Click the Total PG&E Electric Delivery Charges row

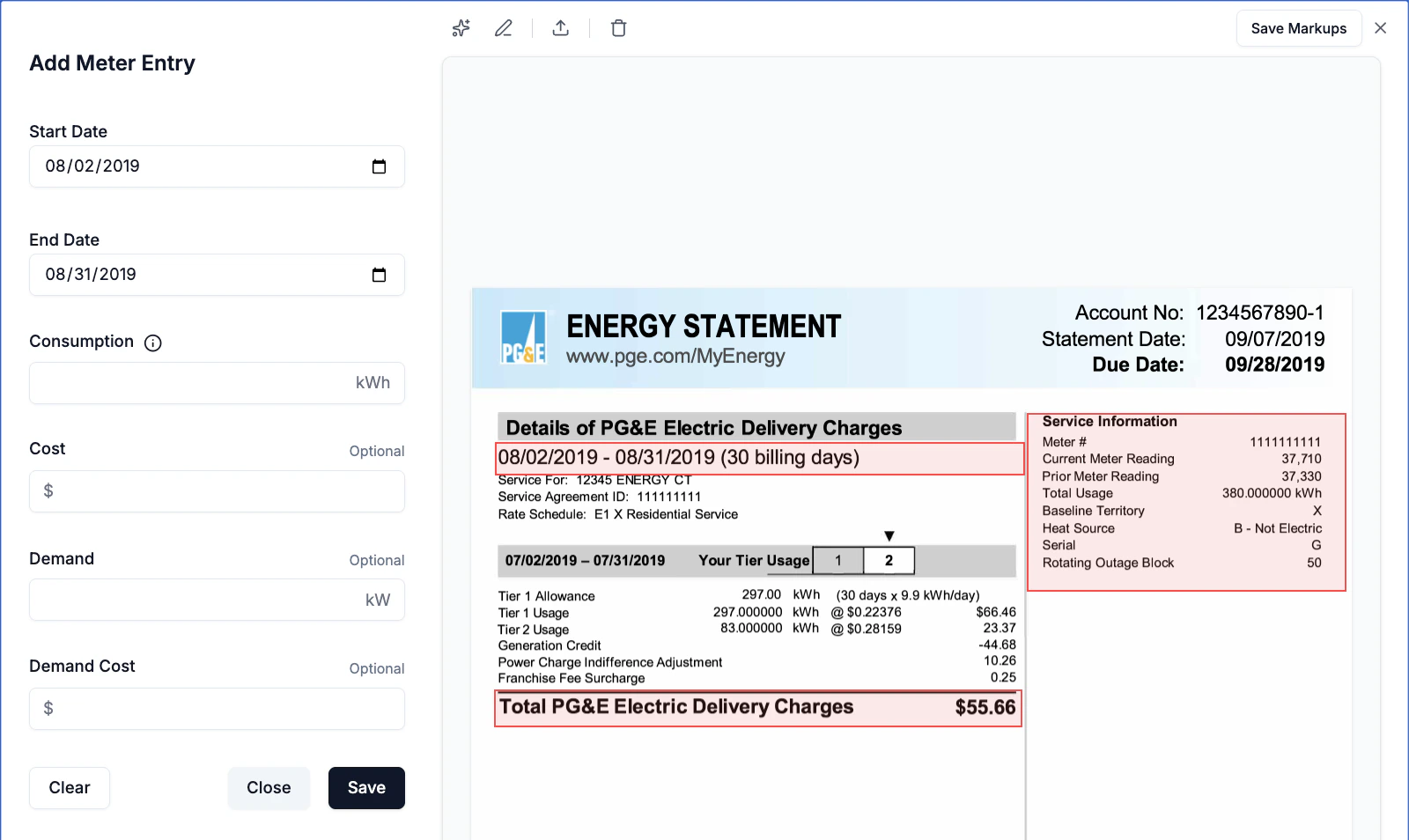(x=758, y=708)
